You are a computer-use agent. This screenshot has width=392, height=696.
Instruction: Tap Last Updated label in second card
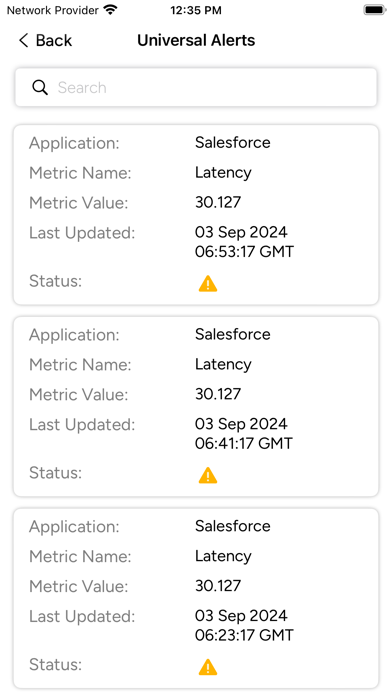tap(82, 425)
